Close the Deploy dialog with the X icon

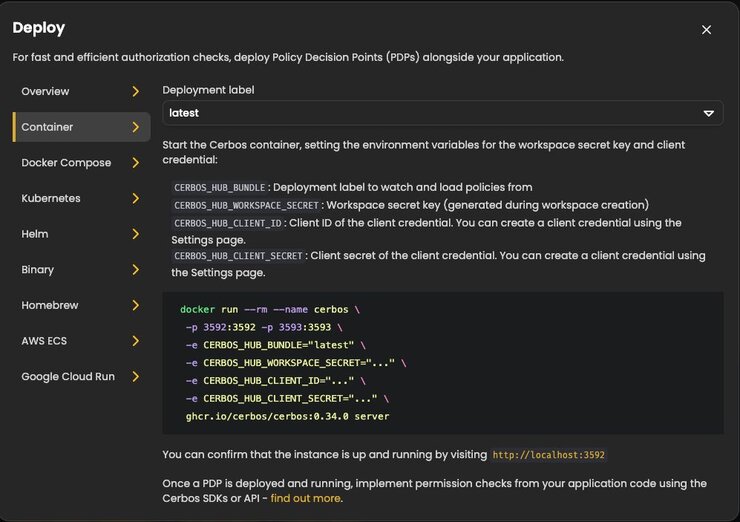706,30
